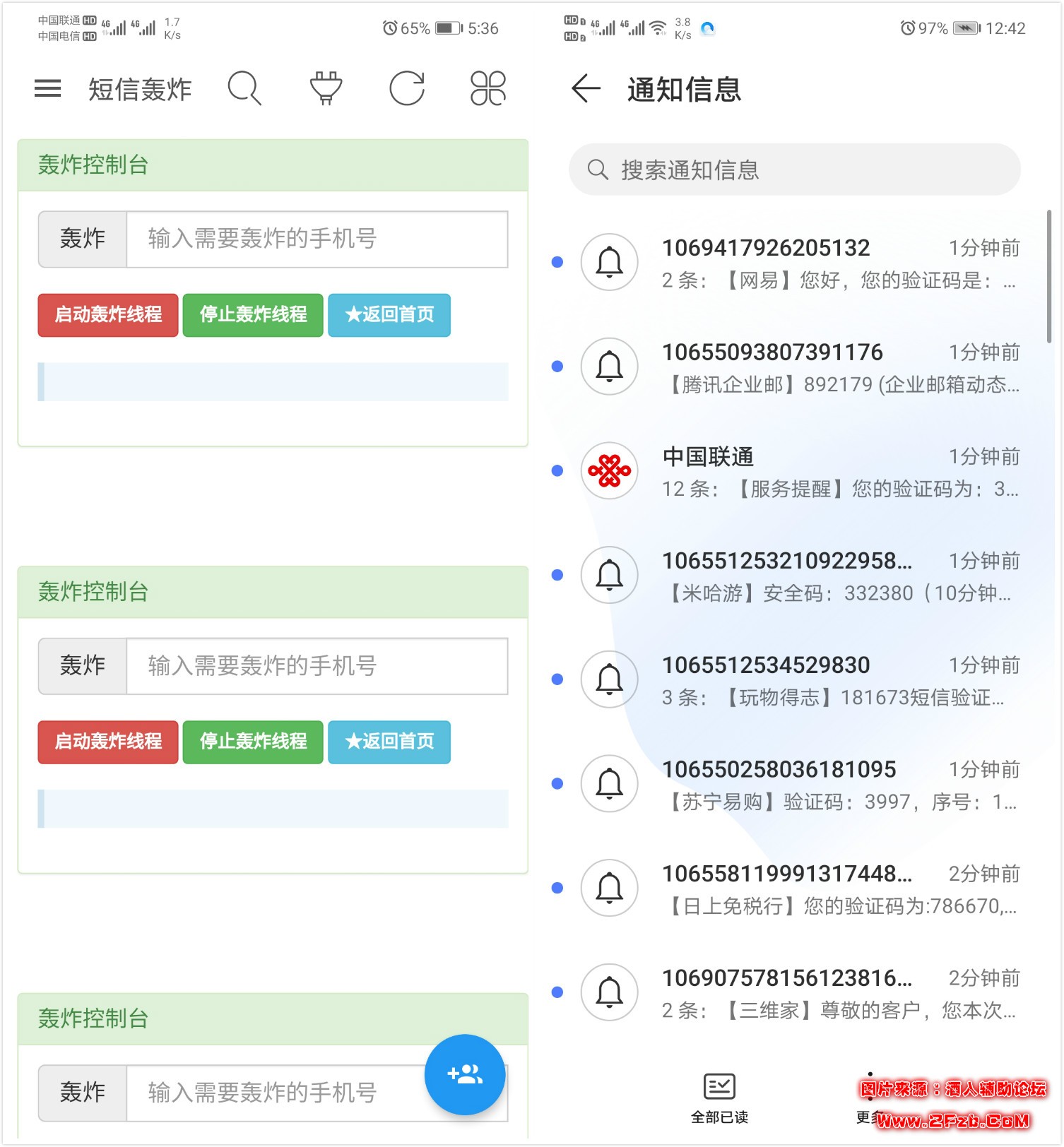Screen dimensions: 1064x1147
Task: Click ★返回首页 in the second console
Action: pyautogui.click(x=389, y=742)
